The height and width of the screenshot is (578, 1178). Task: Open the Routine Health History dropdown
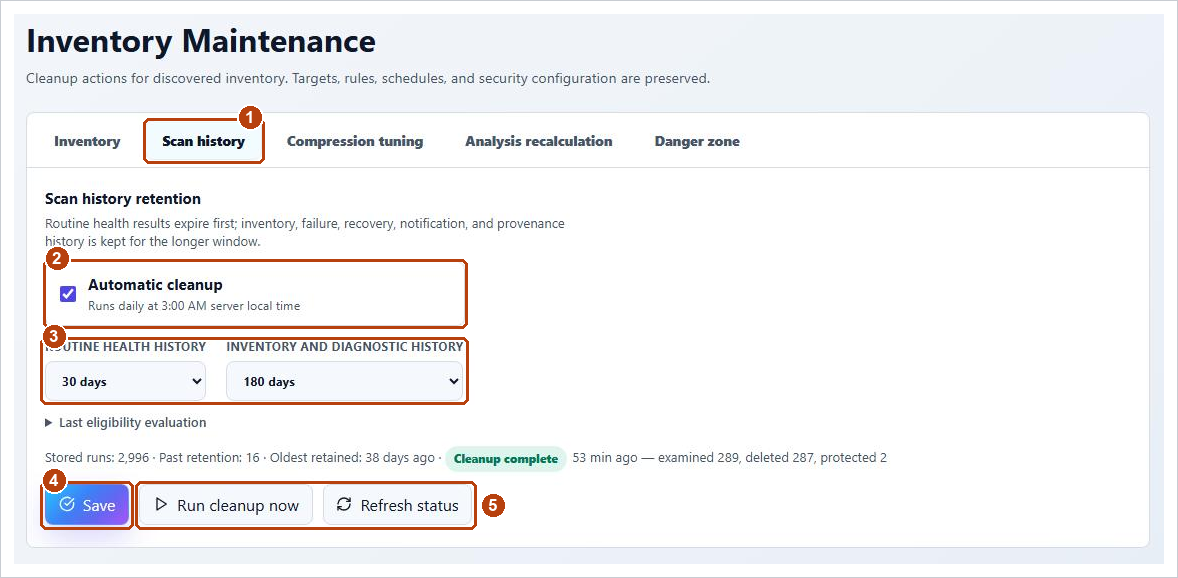pos(125,381)
